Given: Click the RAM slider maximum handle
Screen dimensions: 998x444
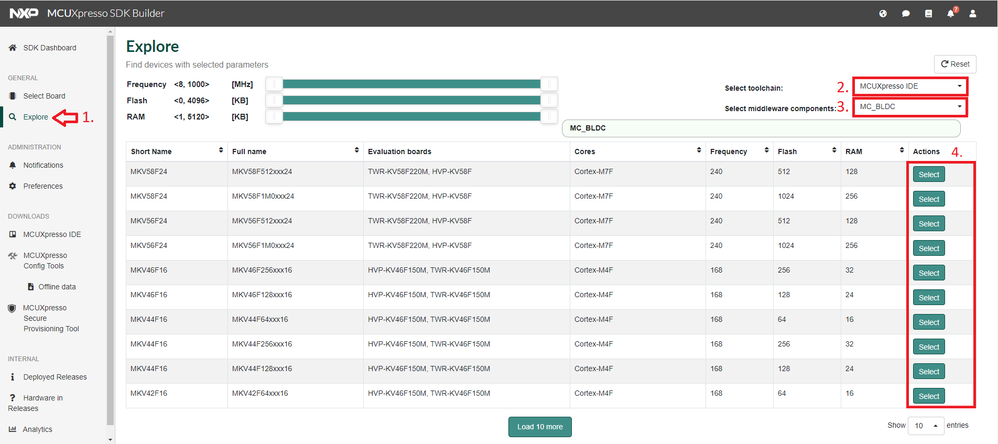Looking at the screenshot, I should tap(549, 116).
